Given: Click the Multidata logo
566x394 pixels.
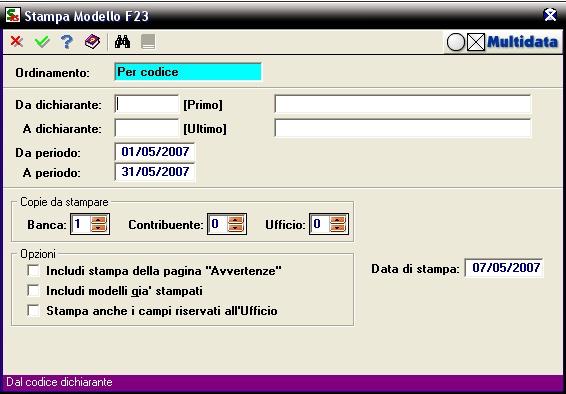Looking at the screenshot, I should (522, 42).
